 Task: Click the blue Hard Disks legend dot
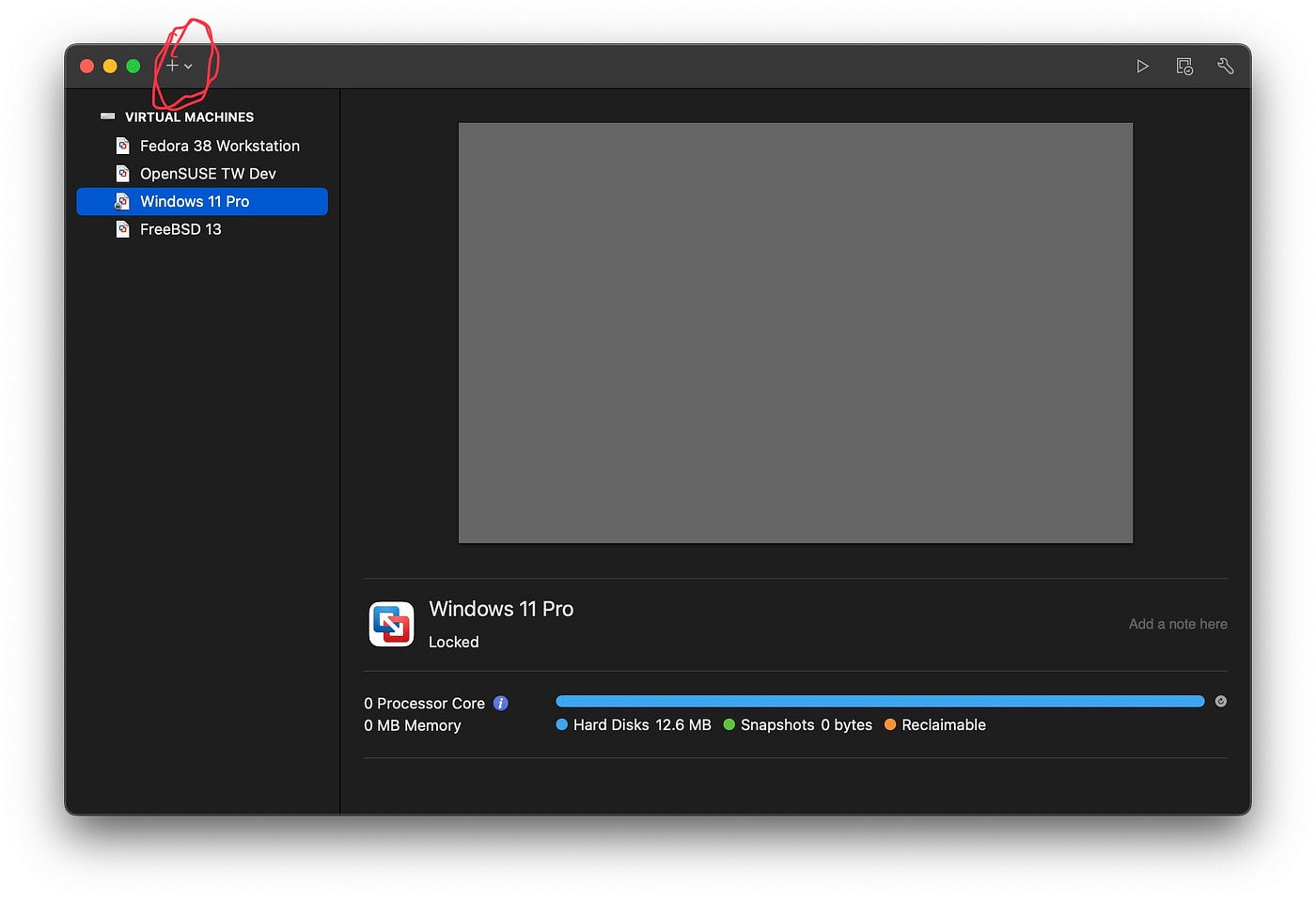click(562, 724)
